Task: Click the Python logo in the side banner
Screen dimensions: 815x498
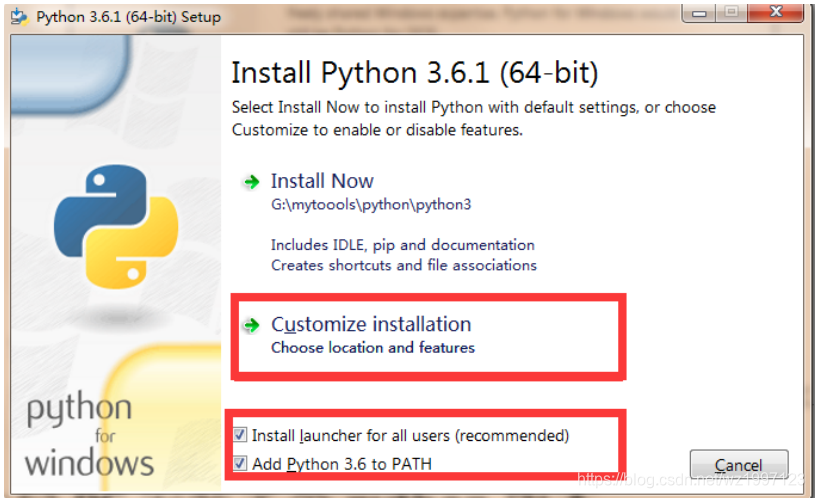Action: click(116, 227)
